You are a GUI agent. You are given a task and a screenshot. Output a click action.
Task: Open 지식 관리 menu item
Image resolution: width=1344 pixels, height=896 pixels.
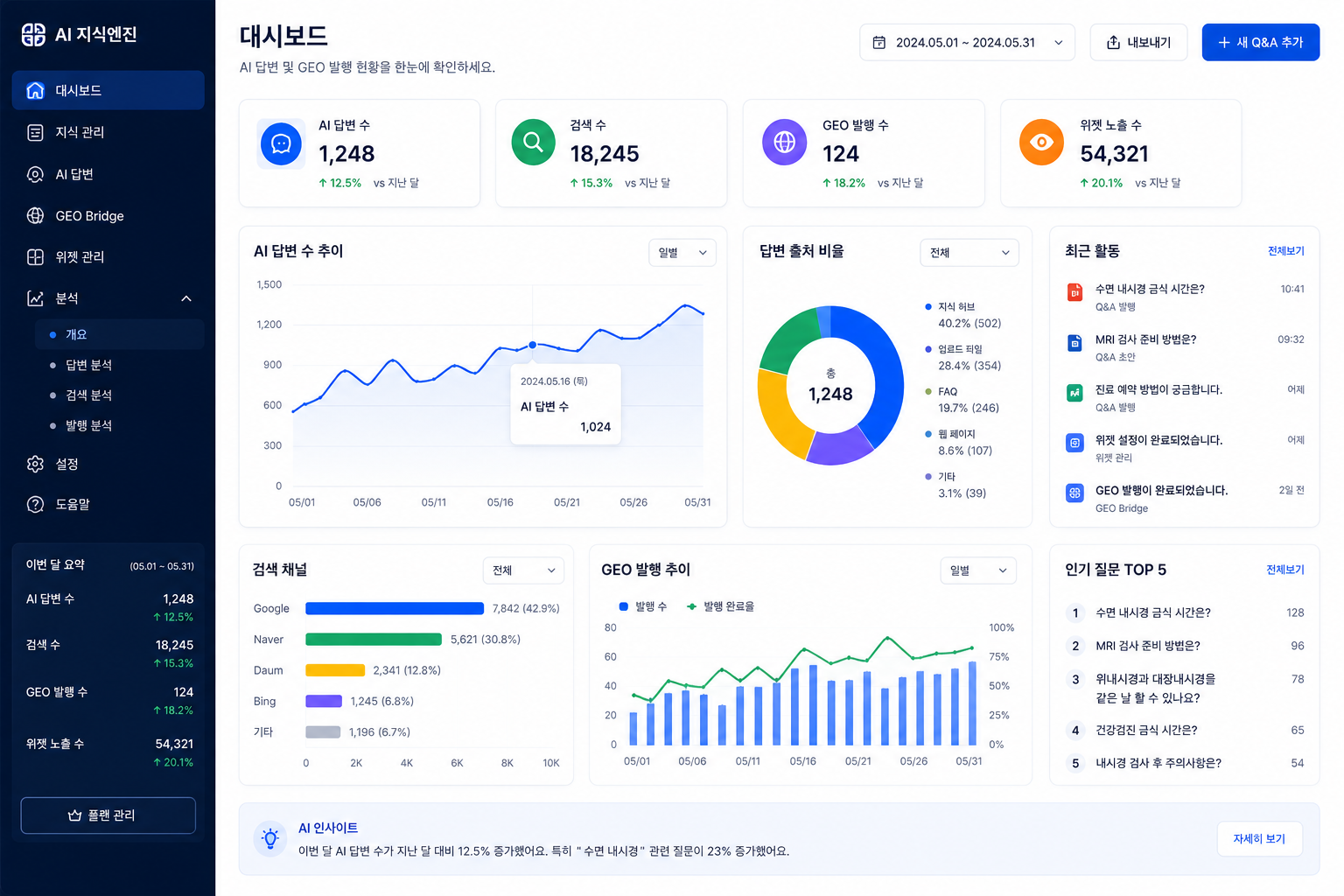[x=108, y=132]
